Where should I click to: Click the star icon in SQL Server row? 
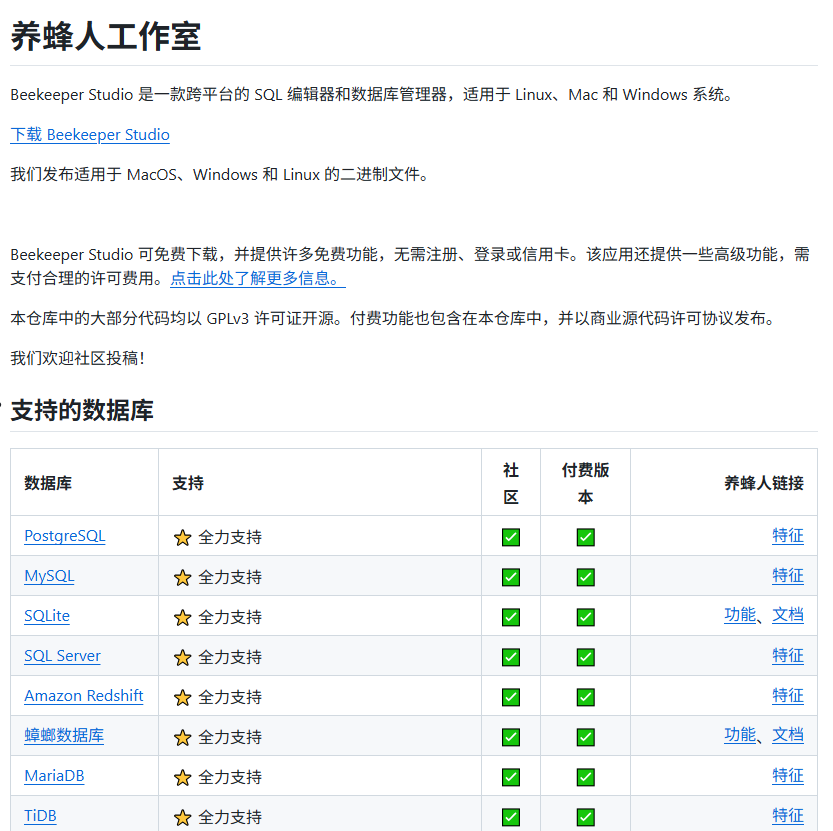coord(182,658)
